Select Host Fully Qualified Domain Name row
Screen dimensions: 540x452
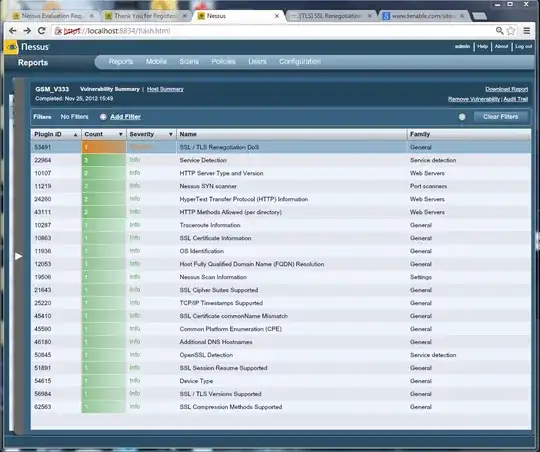pyautogui.click(x=281, y=264)
